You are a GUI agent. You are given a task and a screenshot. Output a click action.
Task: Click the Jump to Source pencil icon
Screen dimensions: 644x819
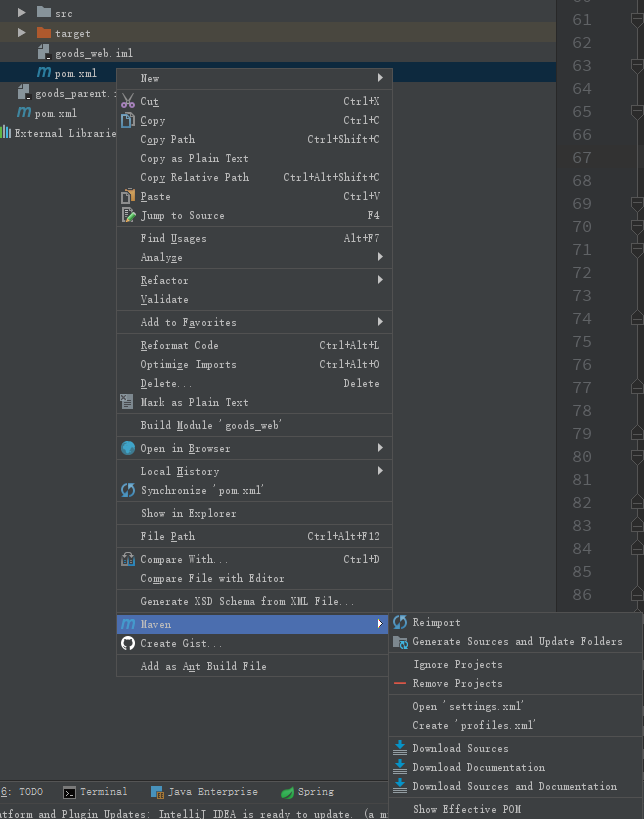click(128, 215)
